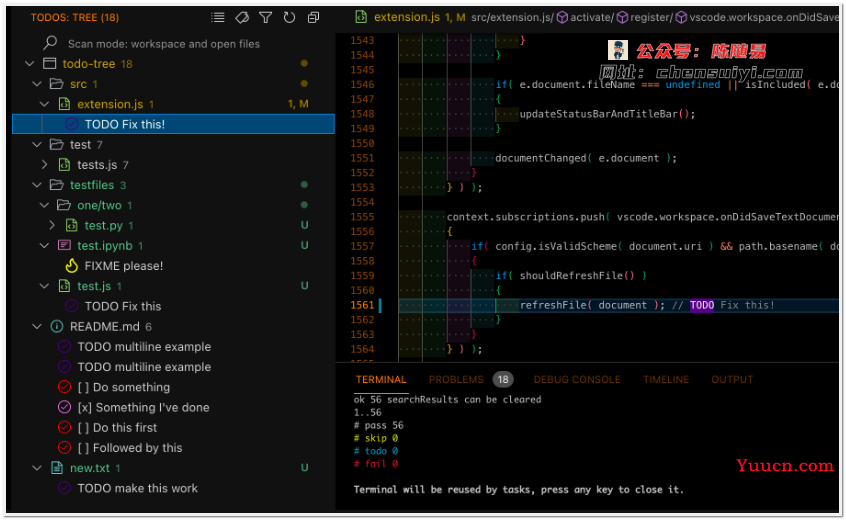Click the updateStatusBarAndTitleBar(); code line
The height and width of the screenshot is (520, 846).
pyautogui.click(x=607, y=114)
